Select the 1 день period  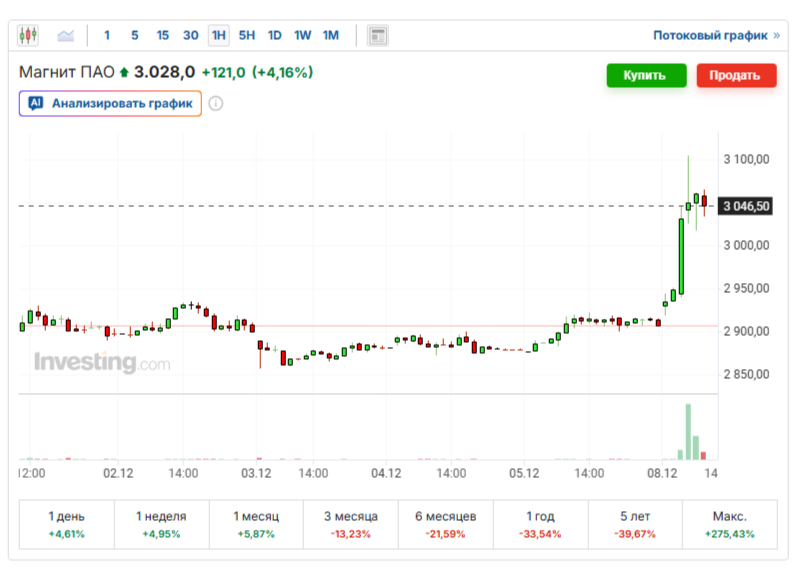[67, 524]
